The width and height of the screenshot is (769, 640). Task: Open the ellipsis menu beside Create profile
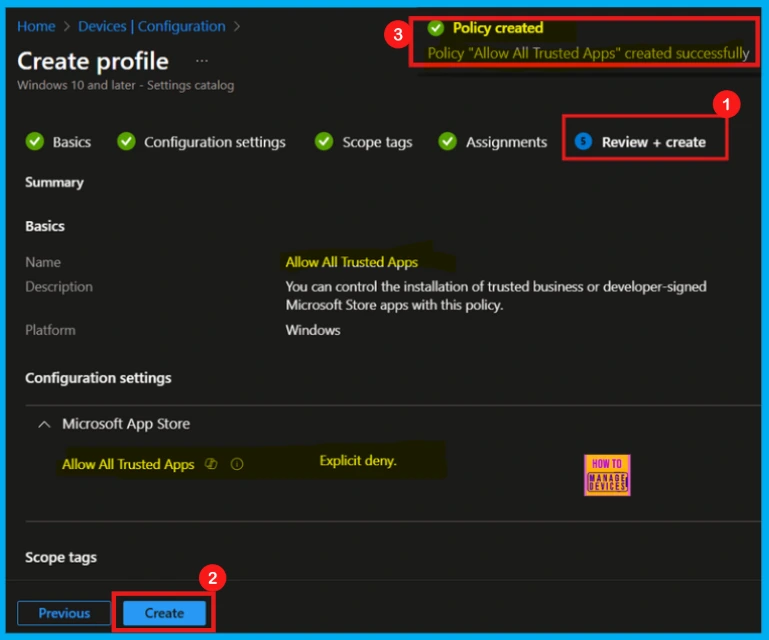202,61
